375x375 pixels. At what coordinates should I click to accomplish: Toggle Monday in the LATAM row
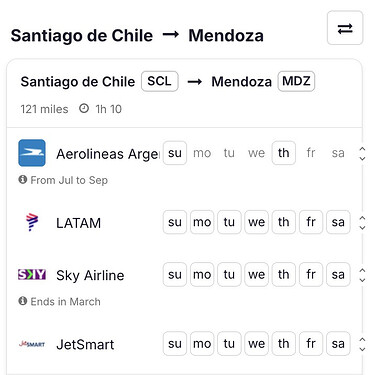(x=202, y=222)
